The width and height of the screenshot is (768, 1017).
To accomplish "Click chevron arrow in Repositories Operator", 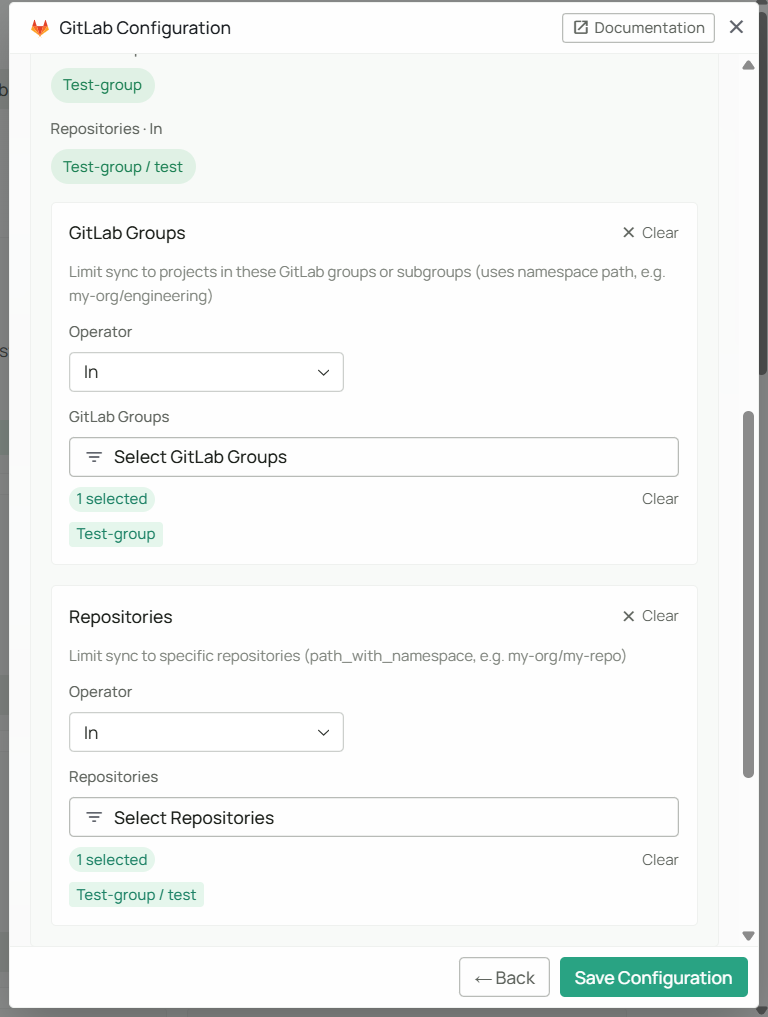I will (x=323, y=732).
